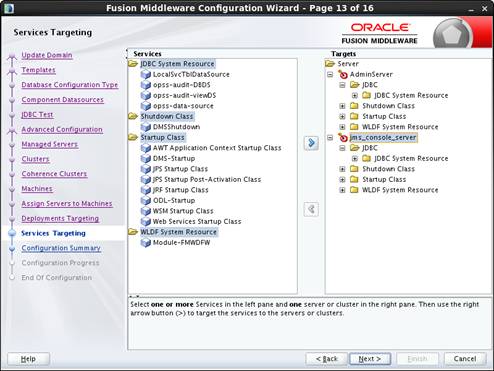Click the JPS Startup Post-Activation Class cube icon
Viewport: 494px width, 371px height.
coord(146,179)
